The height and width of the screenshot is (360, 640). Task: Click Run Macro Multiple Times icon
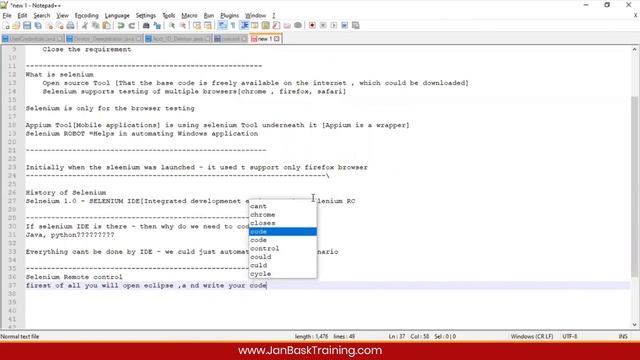[x=344, y=25]
